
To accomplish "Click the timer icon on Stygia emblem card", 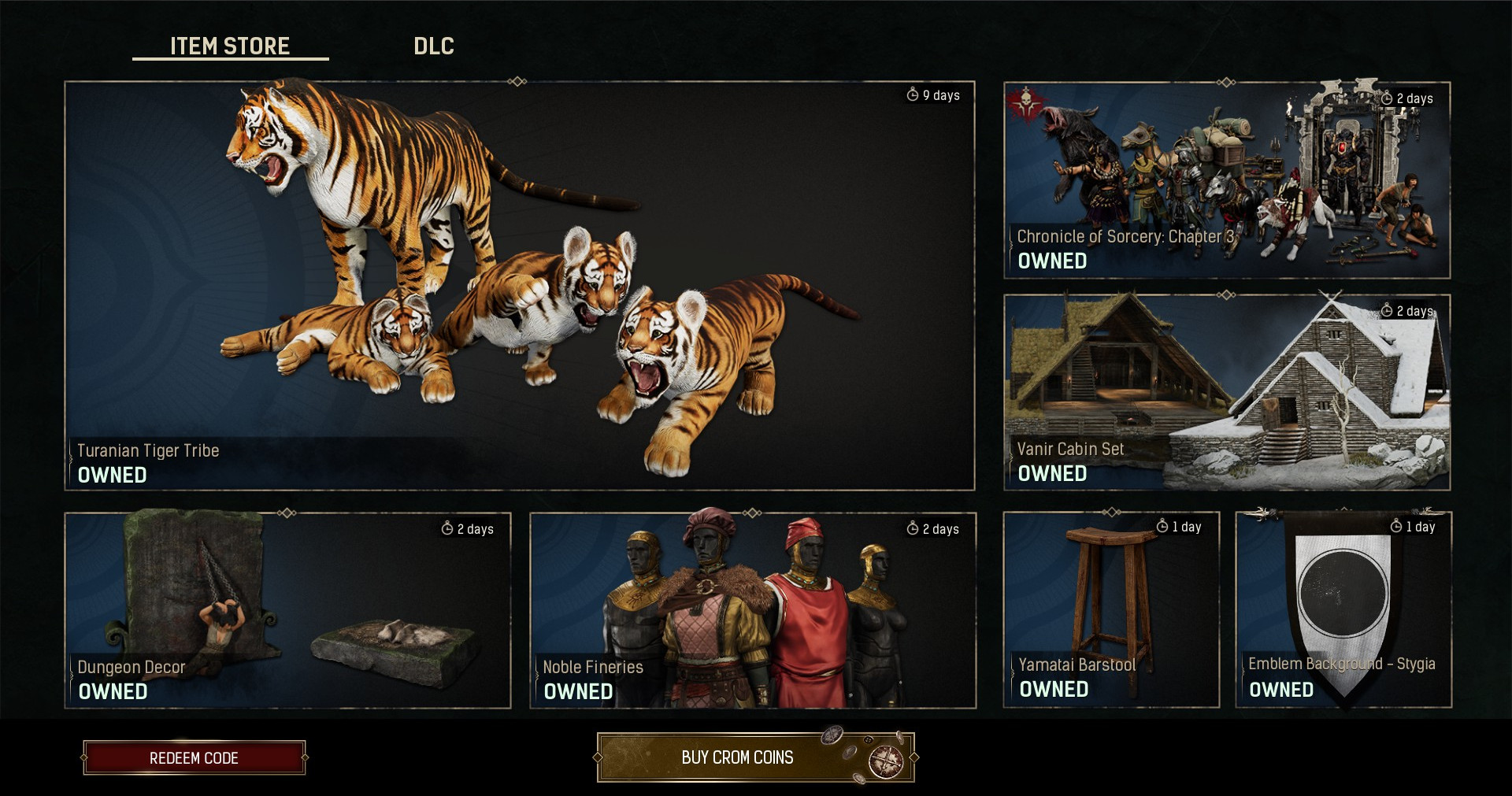I will click(1396, 526).
